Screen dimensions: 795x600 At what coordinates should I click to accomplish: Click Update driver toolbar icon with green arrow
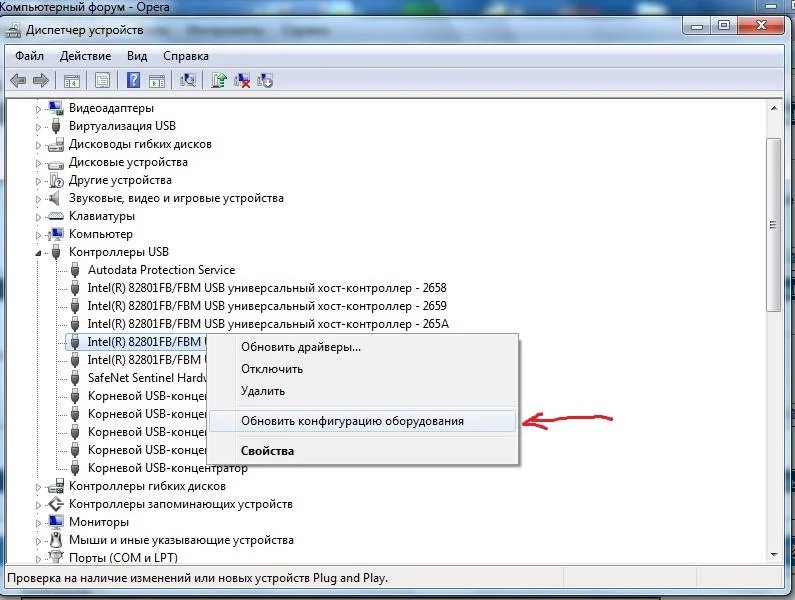point(219,80)
